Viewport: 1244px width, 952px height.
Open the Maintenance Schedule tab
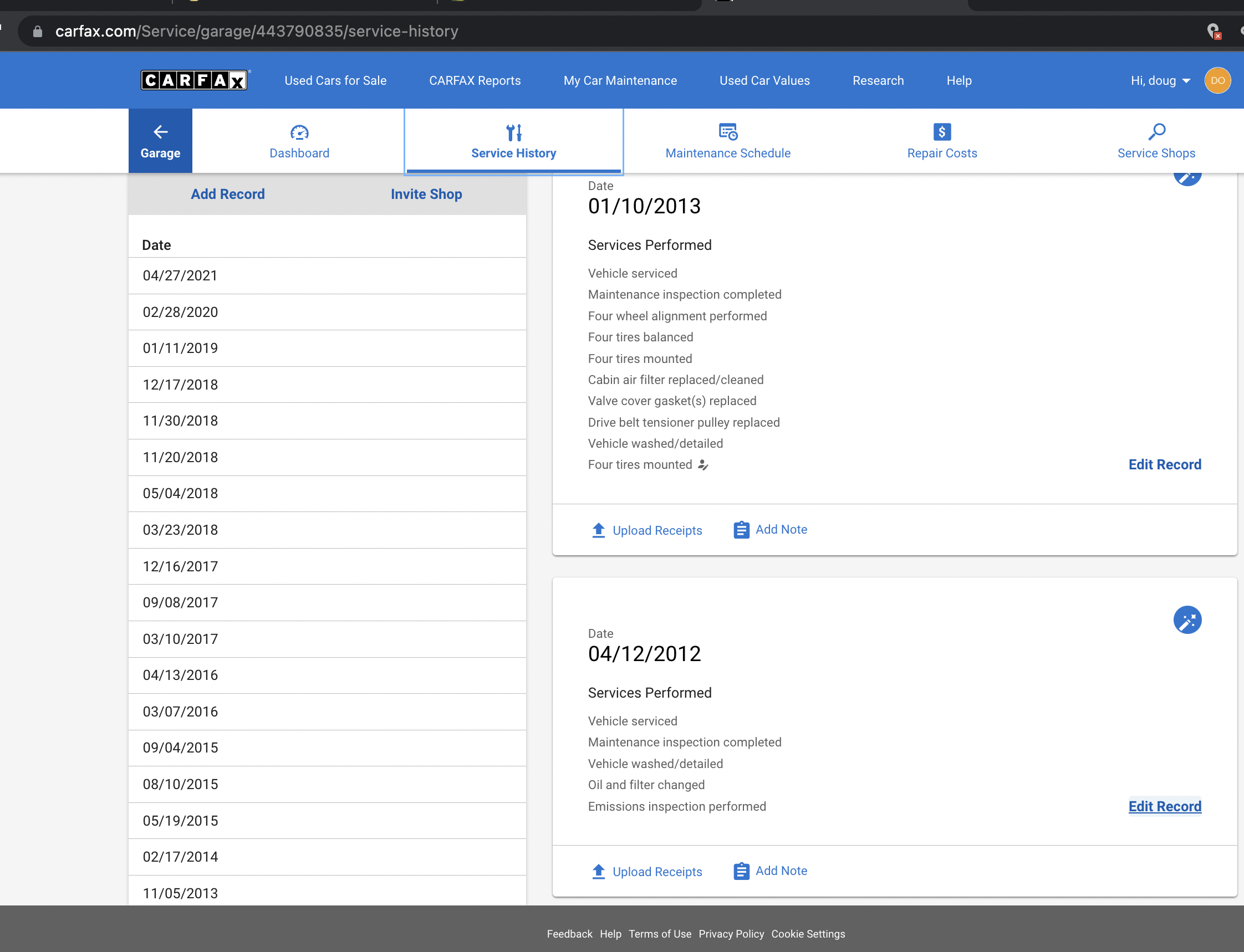coord(728,142)
